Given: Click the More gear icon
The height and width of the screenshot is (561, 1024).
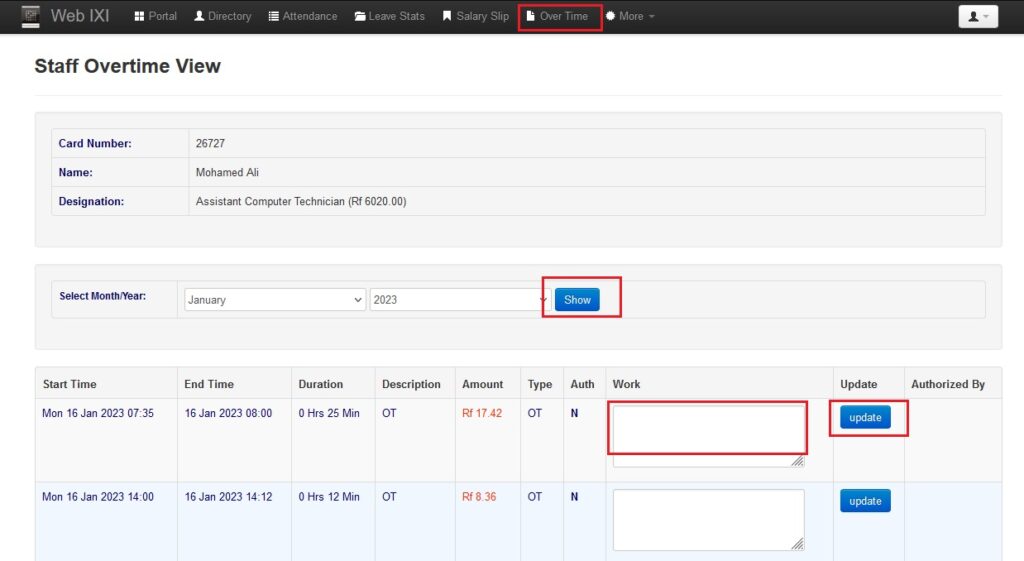Looking at the screenshot, I should (x=610, y=17).
